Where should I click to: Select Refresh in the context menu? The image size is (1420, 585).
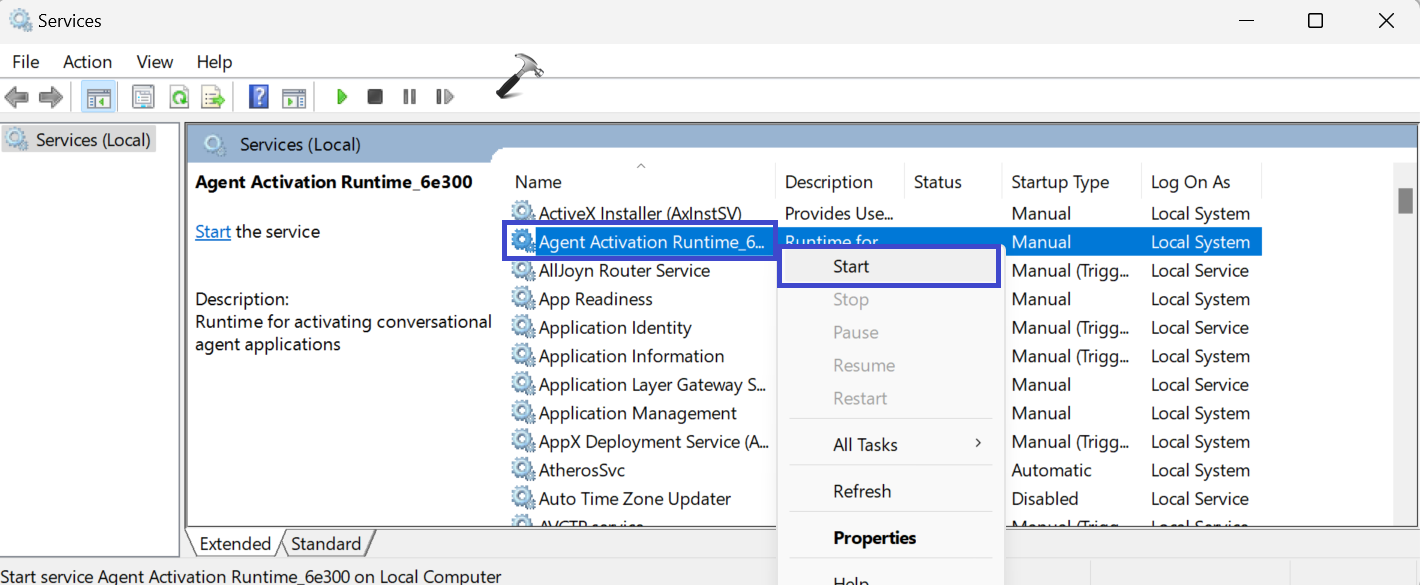[862, 491]
